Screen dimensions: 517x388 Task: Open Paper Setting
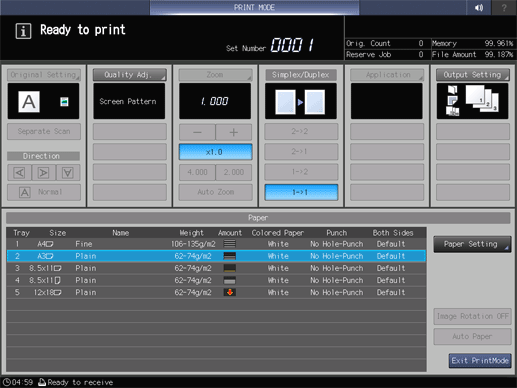coord(472,244)
